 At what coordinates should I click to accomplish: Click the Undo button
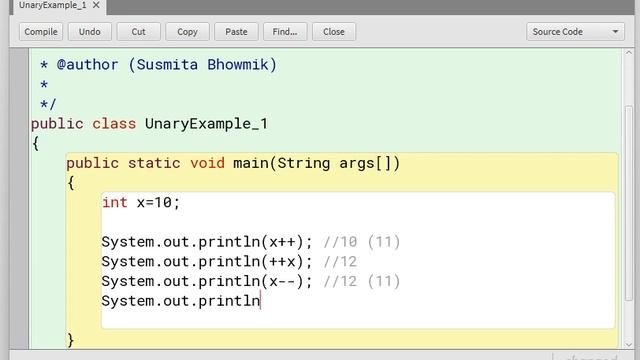89,32
